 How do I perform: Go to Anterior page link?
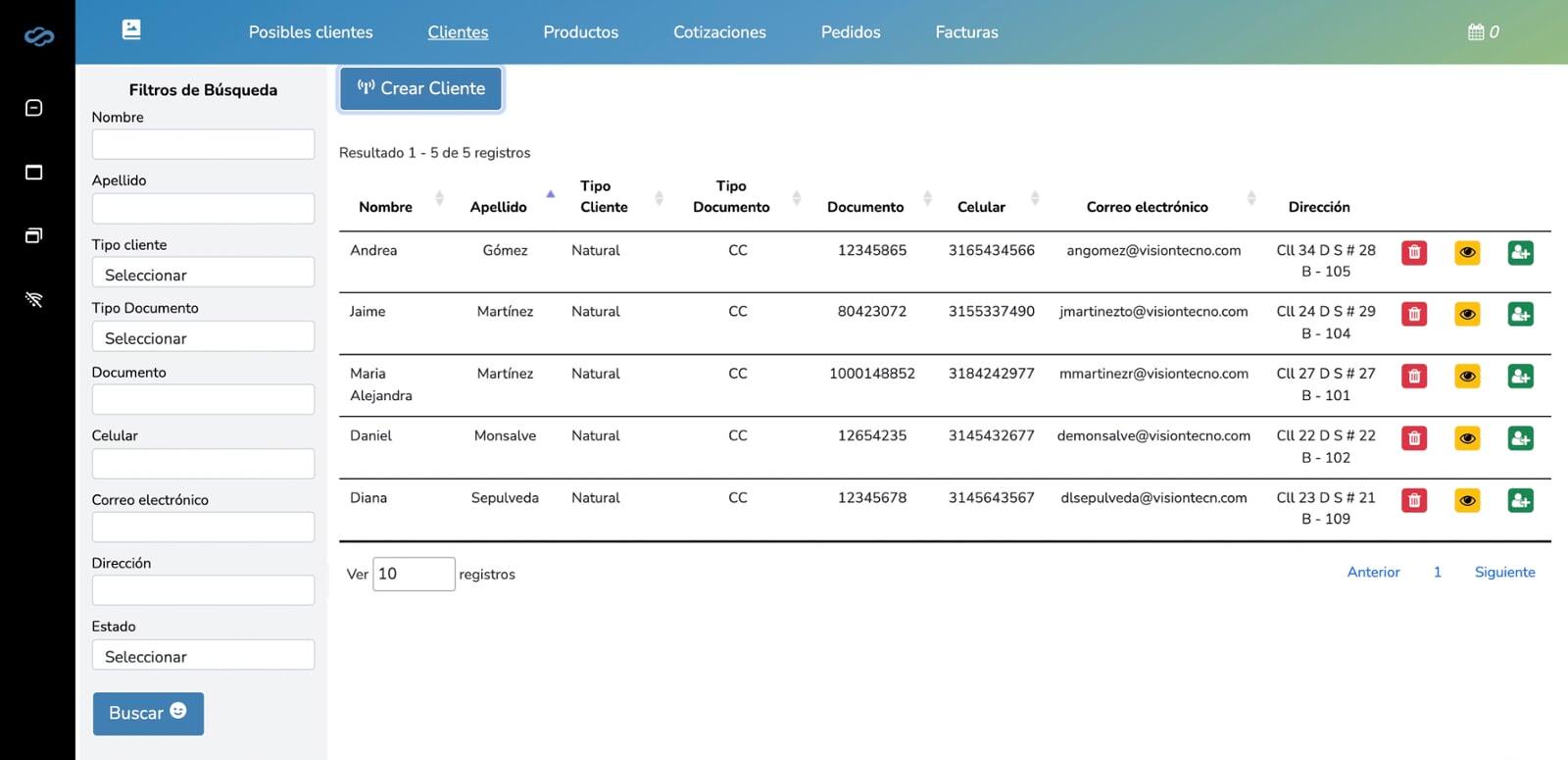[x=1373, y=572]
